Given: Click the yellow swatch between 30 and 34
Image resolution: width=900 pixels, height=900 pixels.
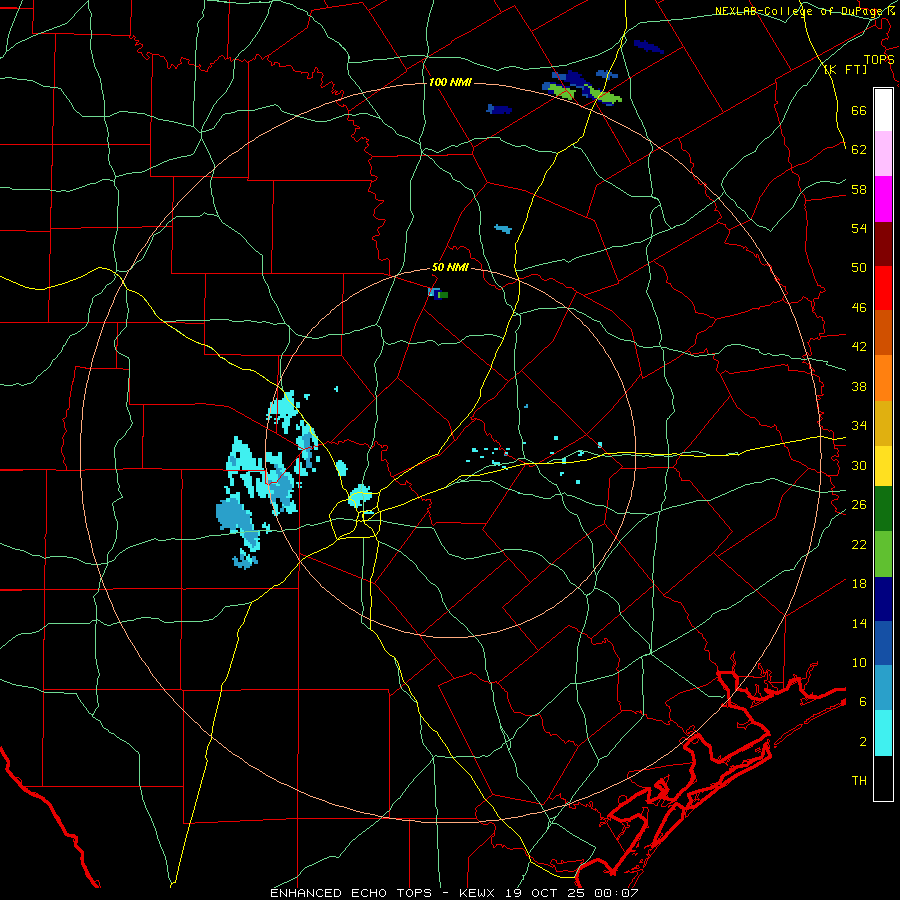Looking at the screenshot, I should coord(883,466).
